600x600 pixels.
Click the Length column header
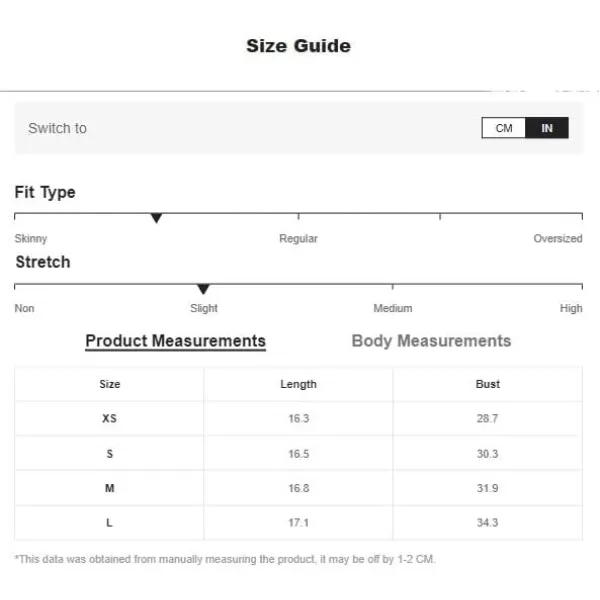click(298, 384)
